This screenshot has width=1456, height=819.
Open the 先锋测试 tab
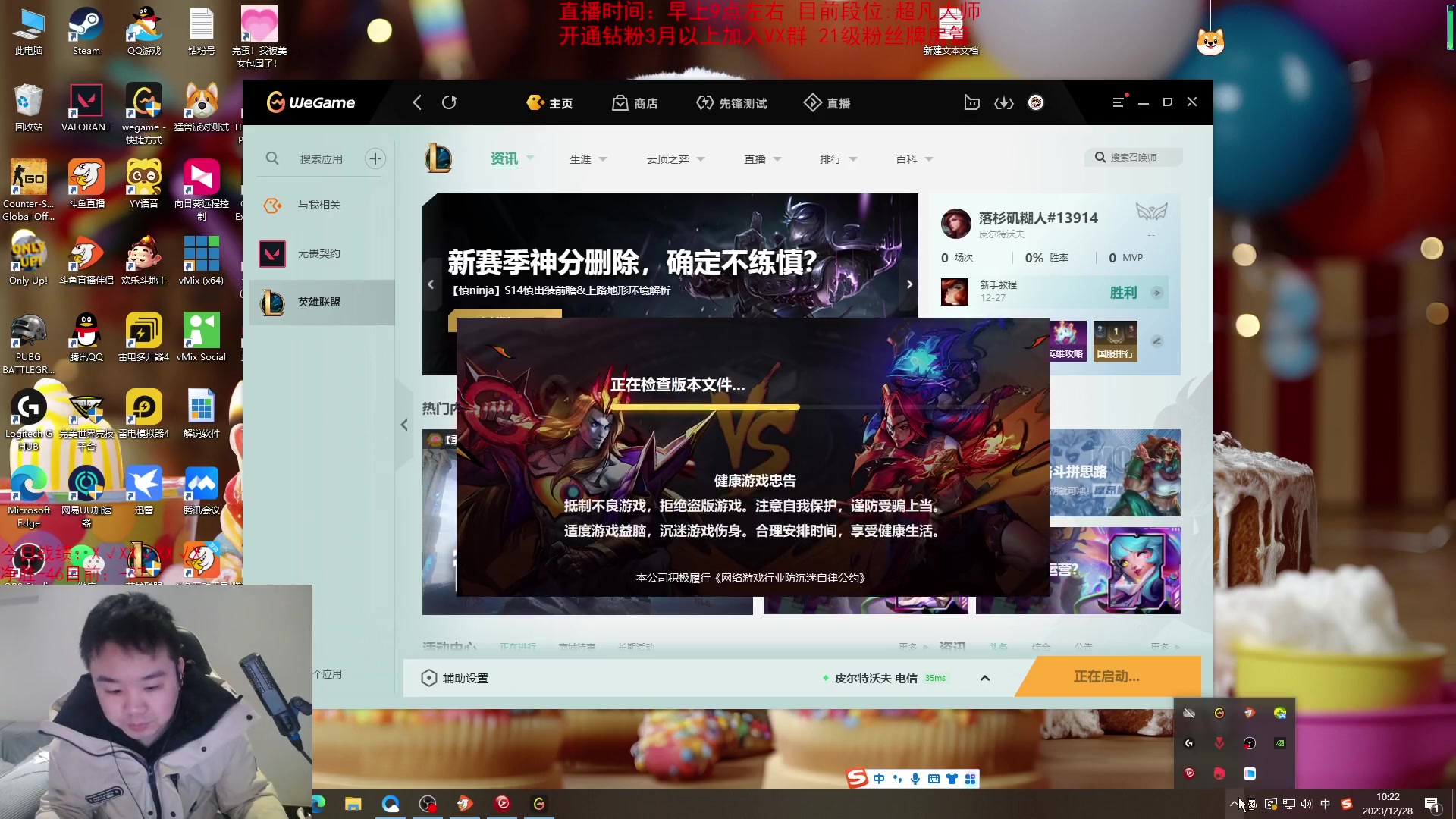(x=732, y=103)
